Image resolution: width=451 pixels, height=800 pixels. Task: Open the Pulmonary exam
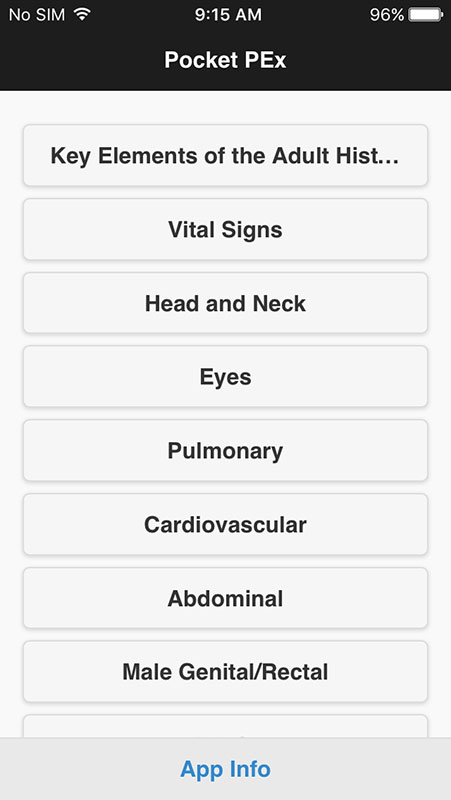click(225, 451)
